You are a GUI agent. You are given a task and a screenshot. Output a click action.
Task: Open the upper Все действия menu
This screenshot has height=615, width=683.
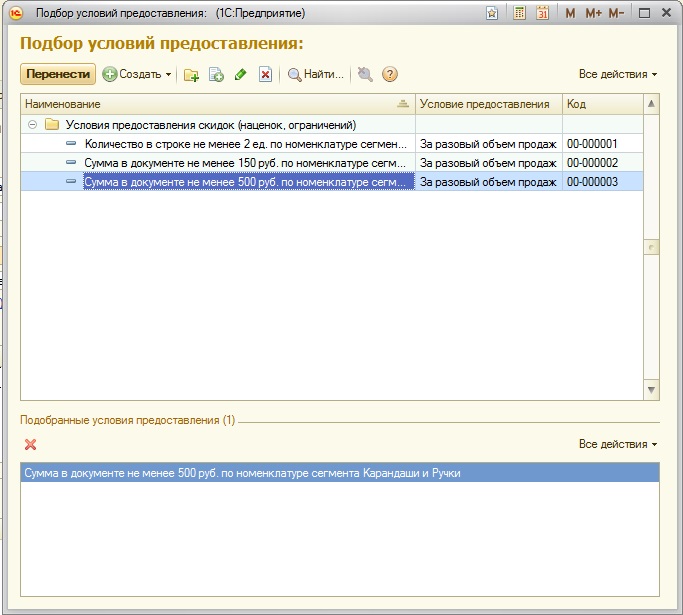[617, 74]
